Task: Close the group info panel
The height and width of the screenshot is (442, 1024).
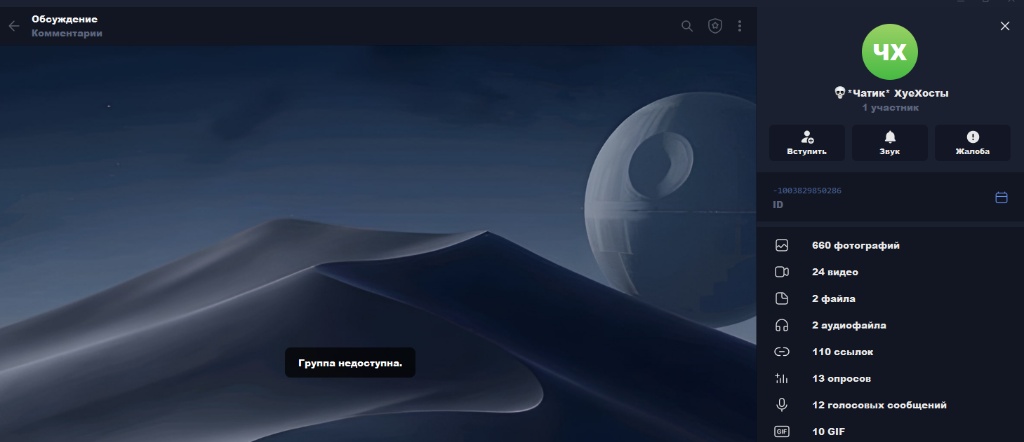Action: click(x=1004, y=26)
